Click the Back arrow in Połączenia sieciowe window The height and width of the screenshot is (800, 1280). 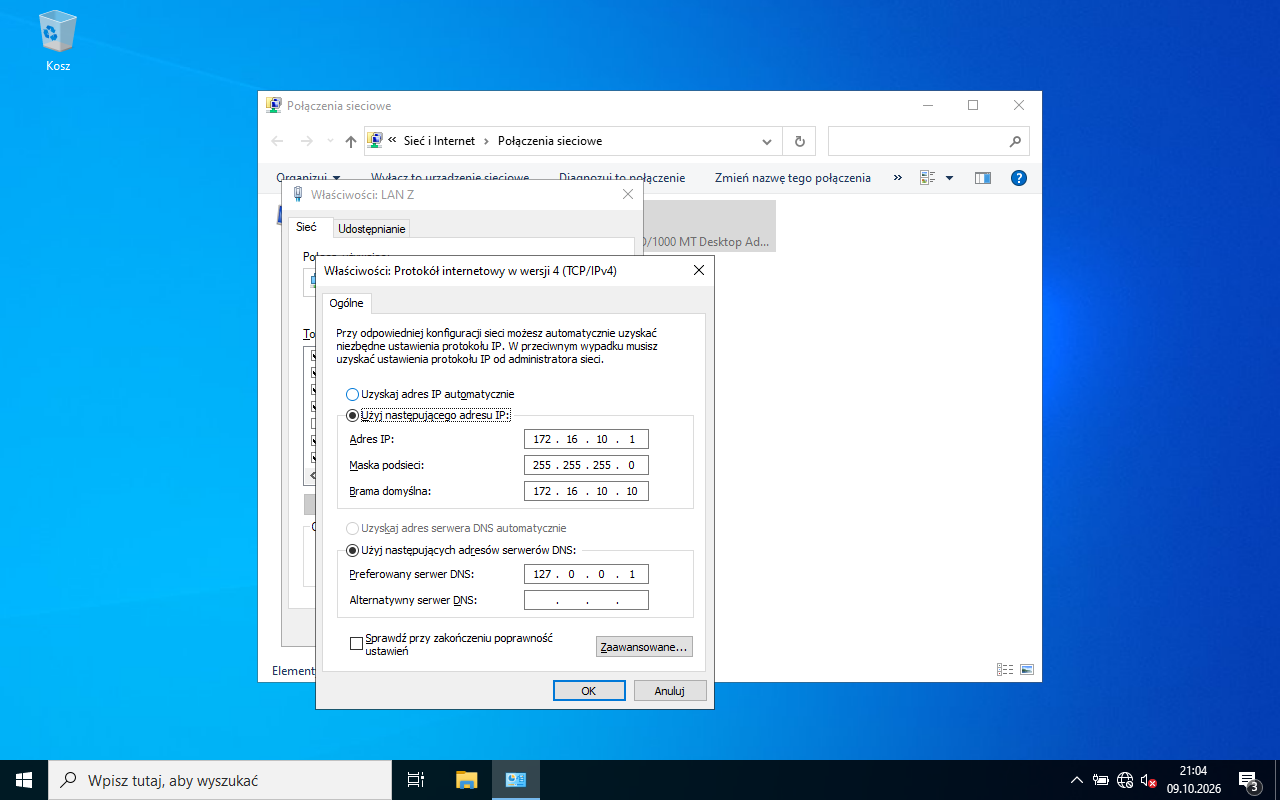(x=278, y=141)
